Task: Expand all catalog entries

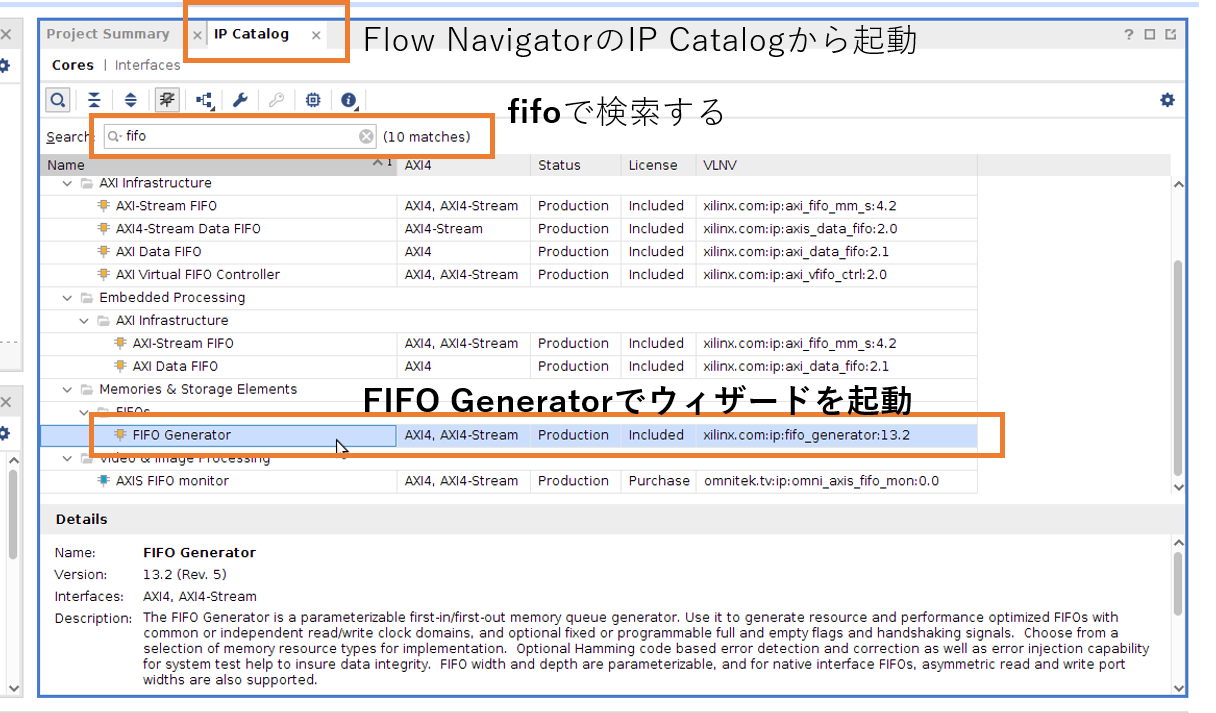Action: 130,100
